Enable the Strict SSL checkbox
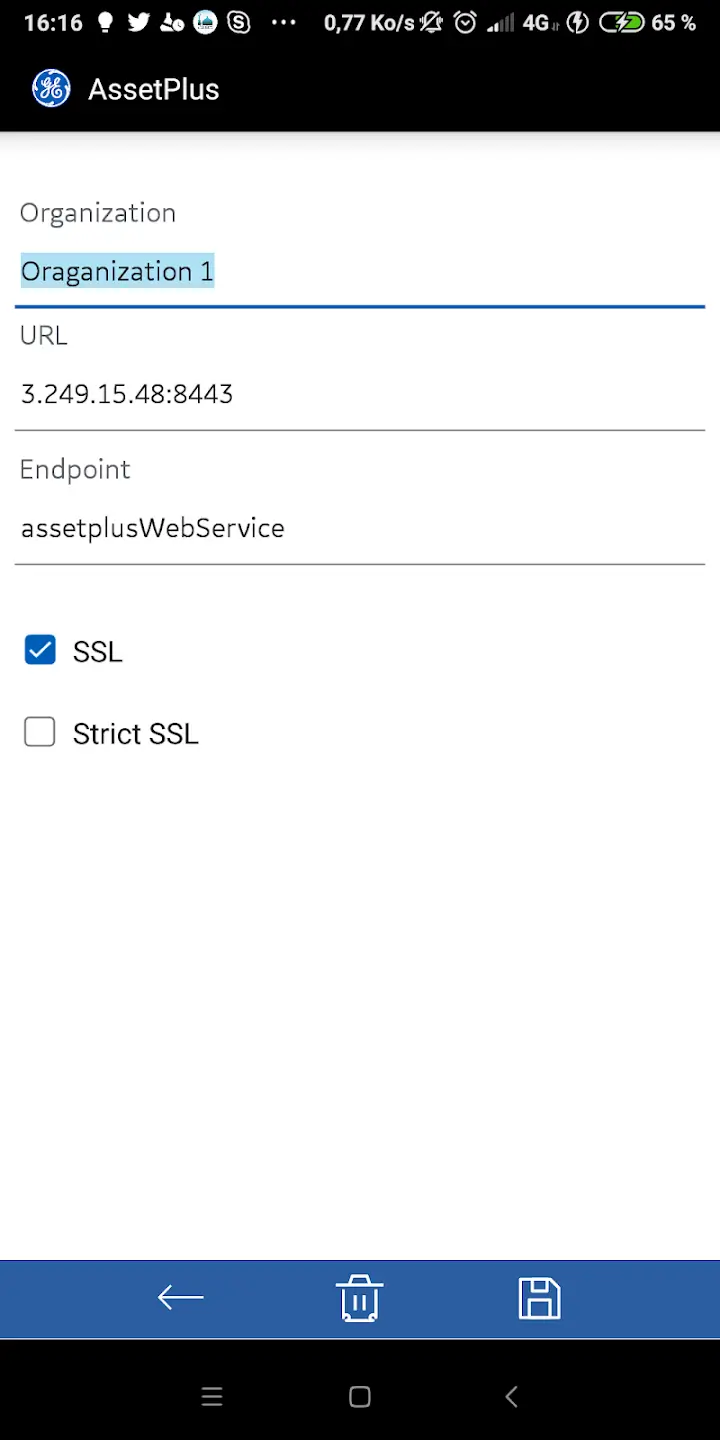Screen dimensions: 720x1440 click(x=40, y=733)
